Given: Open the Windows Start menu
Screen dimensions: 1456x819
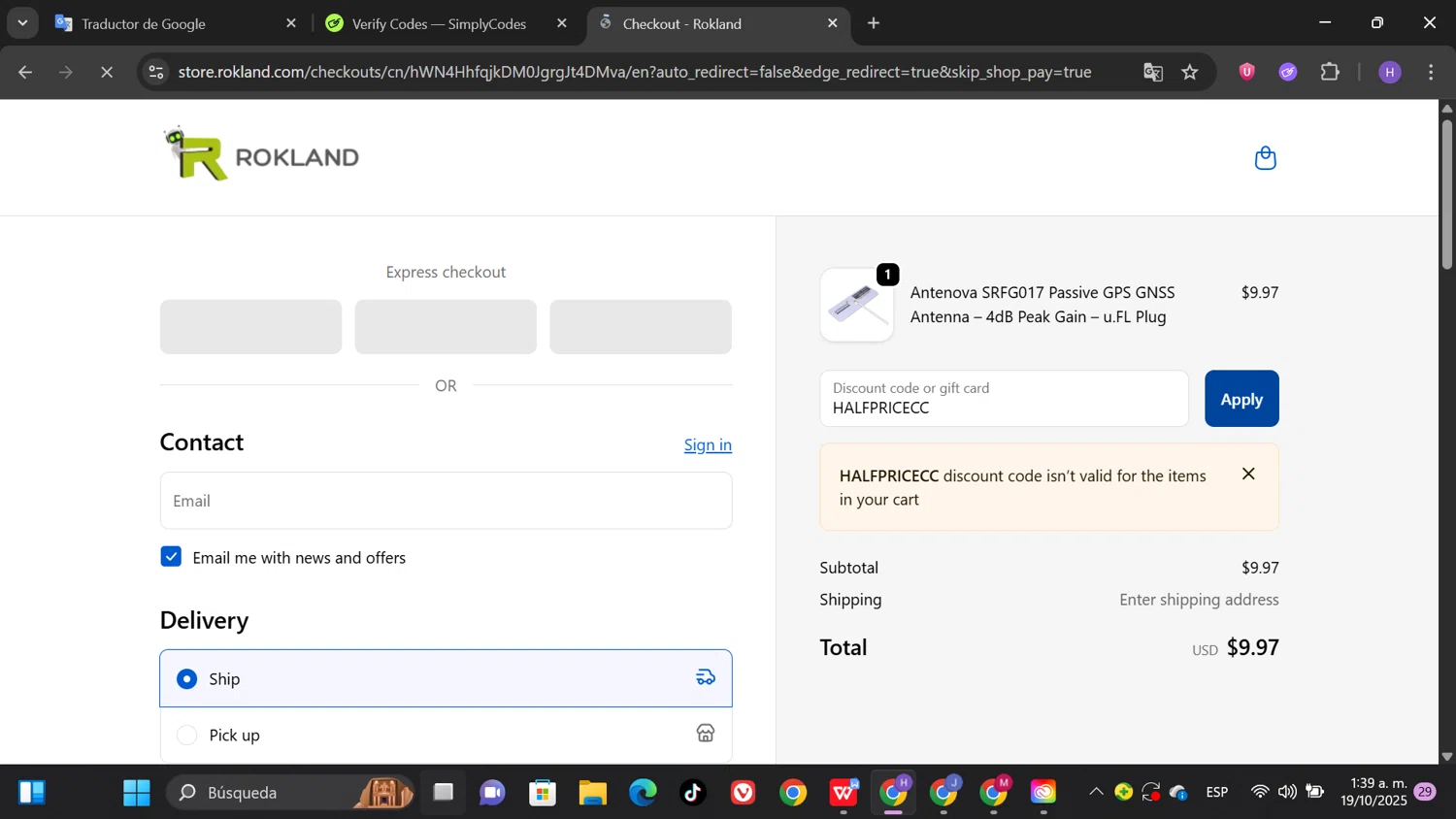Looking at the screenshot, I should pyautogui.click(x=137, y=793).
